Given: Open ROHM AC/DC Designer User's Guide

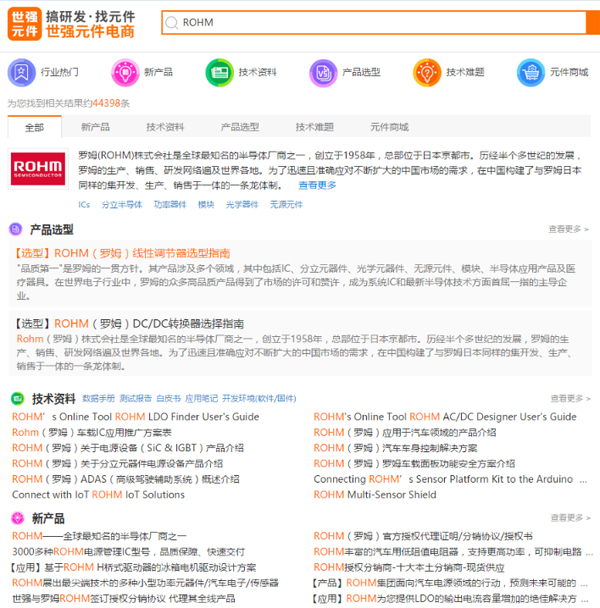Looking at the screenshot, I should (x=445, y=417).
